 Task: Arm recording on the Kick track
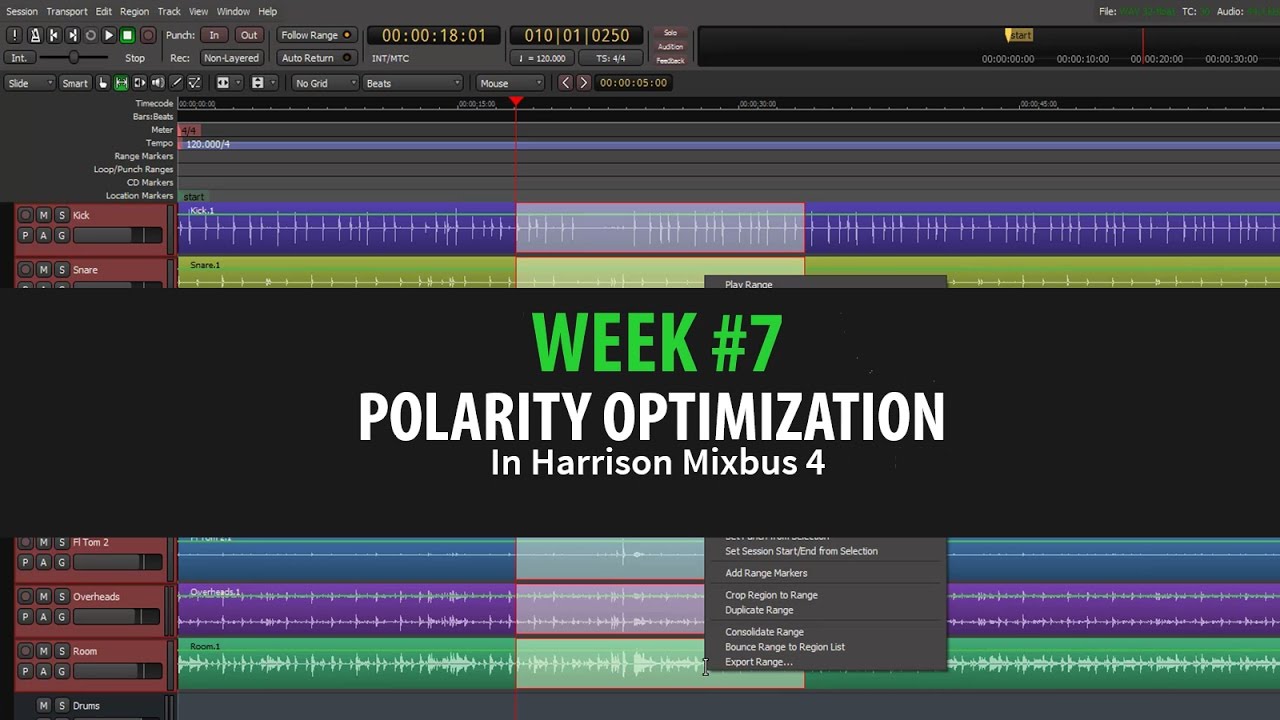tap(26, 215)
